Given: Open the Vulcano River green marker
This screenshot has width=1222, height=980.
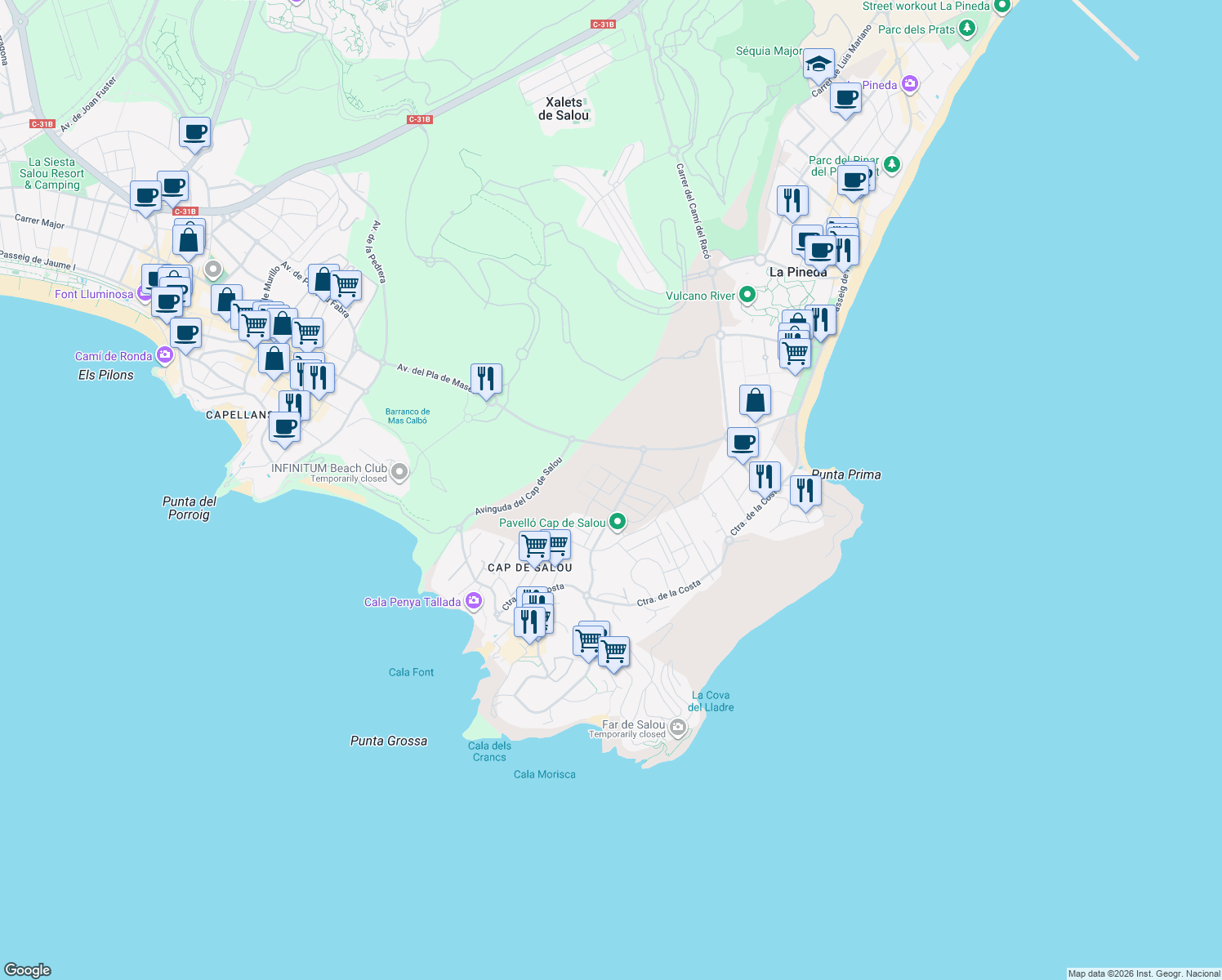Looking at the screenshot, I should (x=746, y=295).
